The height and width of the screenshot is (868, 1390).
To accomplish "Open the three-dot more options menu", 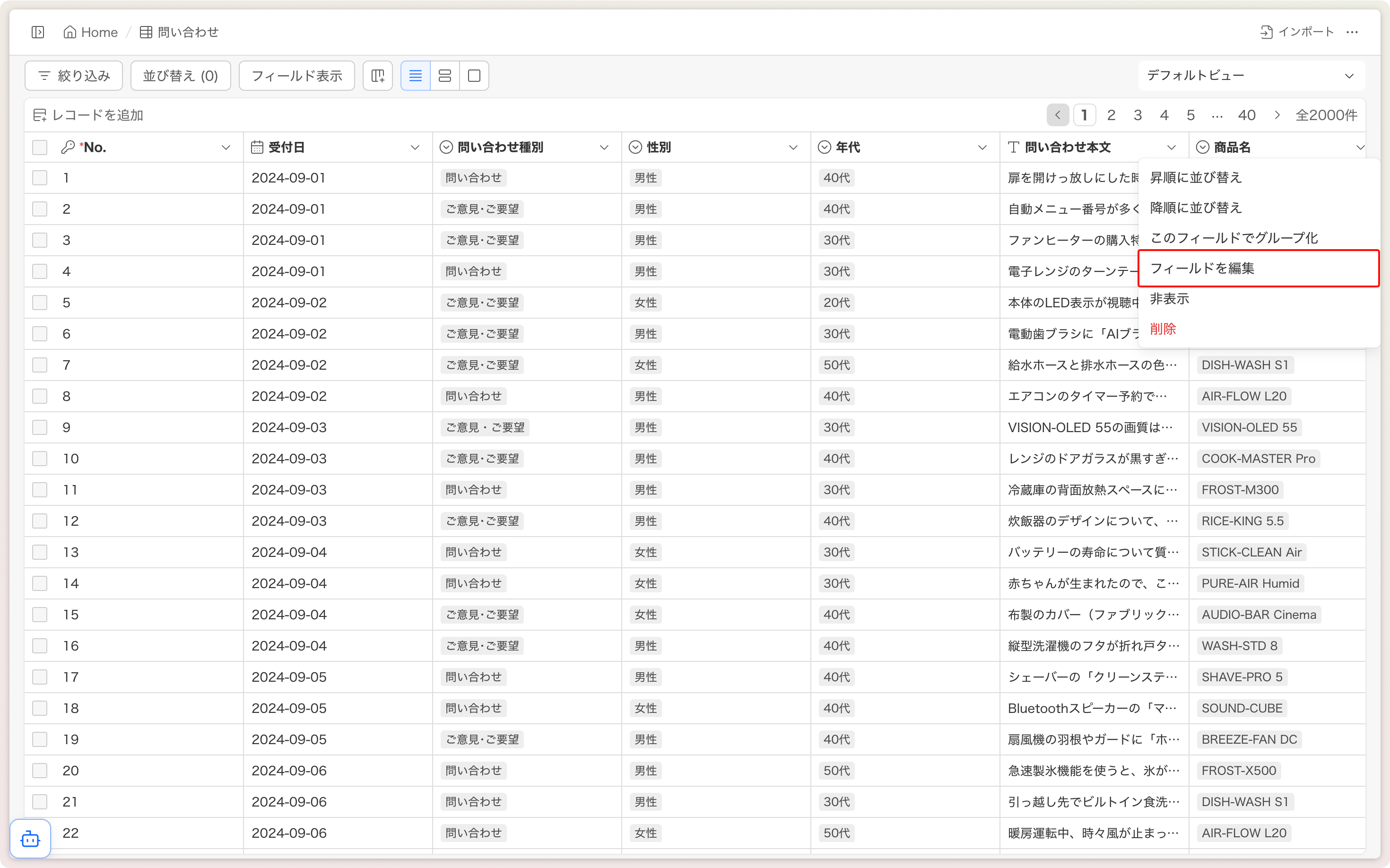I will click(1352, 32).
